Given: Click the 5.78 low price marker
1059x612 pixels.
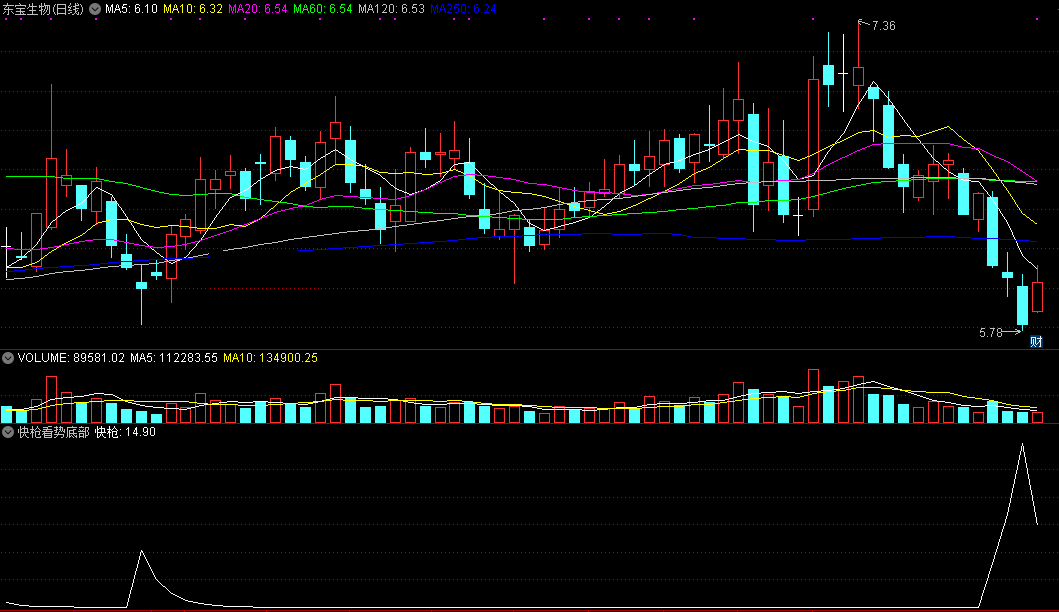Looking at the screenshot, I should [991, 332].
